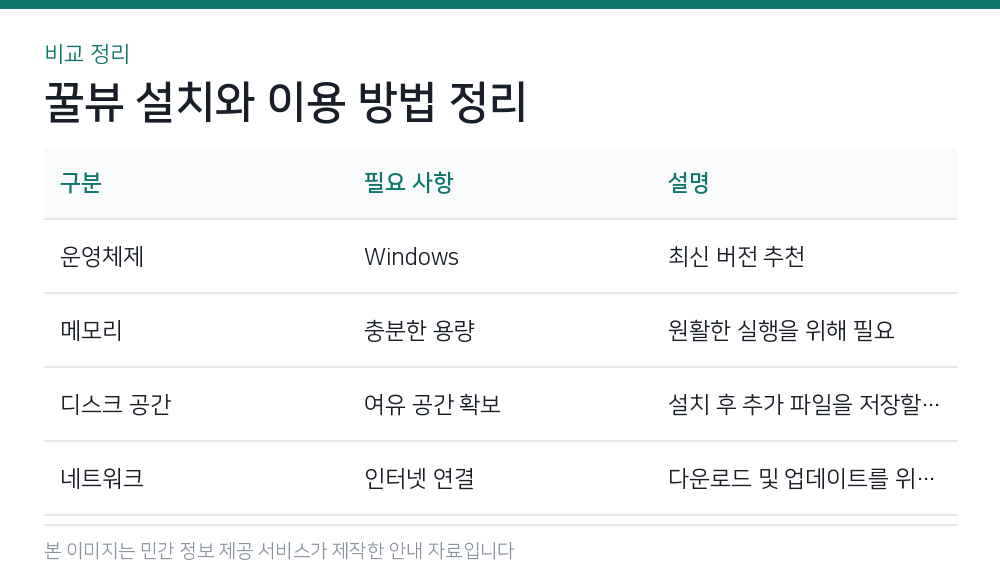This screenshot has width=1000, height=578.
Task: Click the heading '꿀뷰 설치와 이용 방법 정리'
Action: 285,102
